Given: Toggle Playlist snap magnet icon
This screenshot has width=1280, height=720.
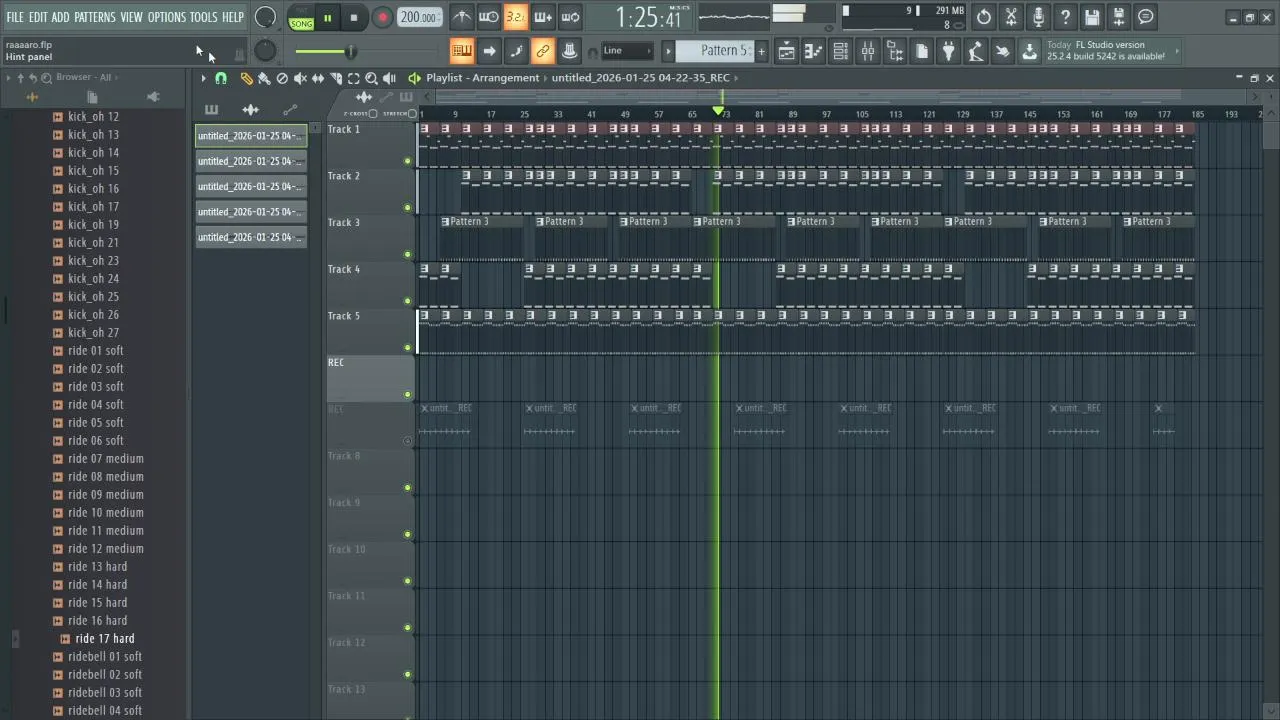Looking at the screenshot, I should [x=221, y=78].
